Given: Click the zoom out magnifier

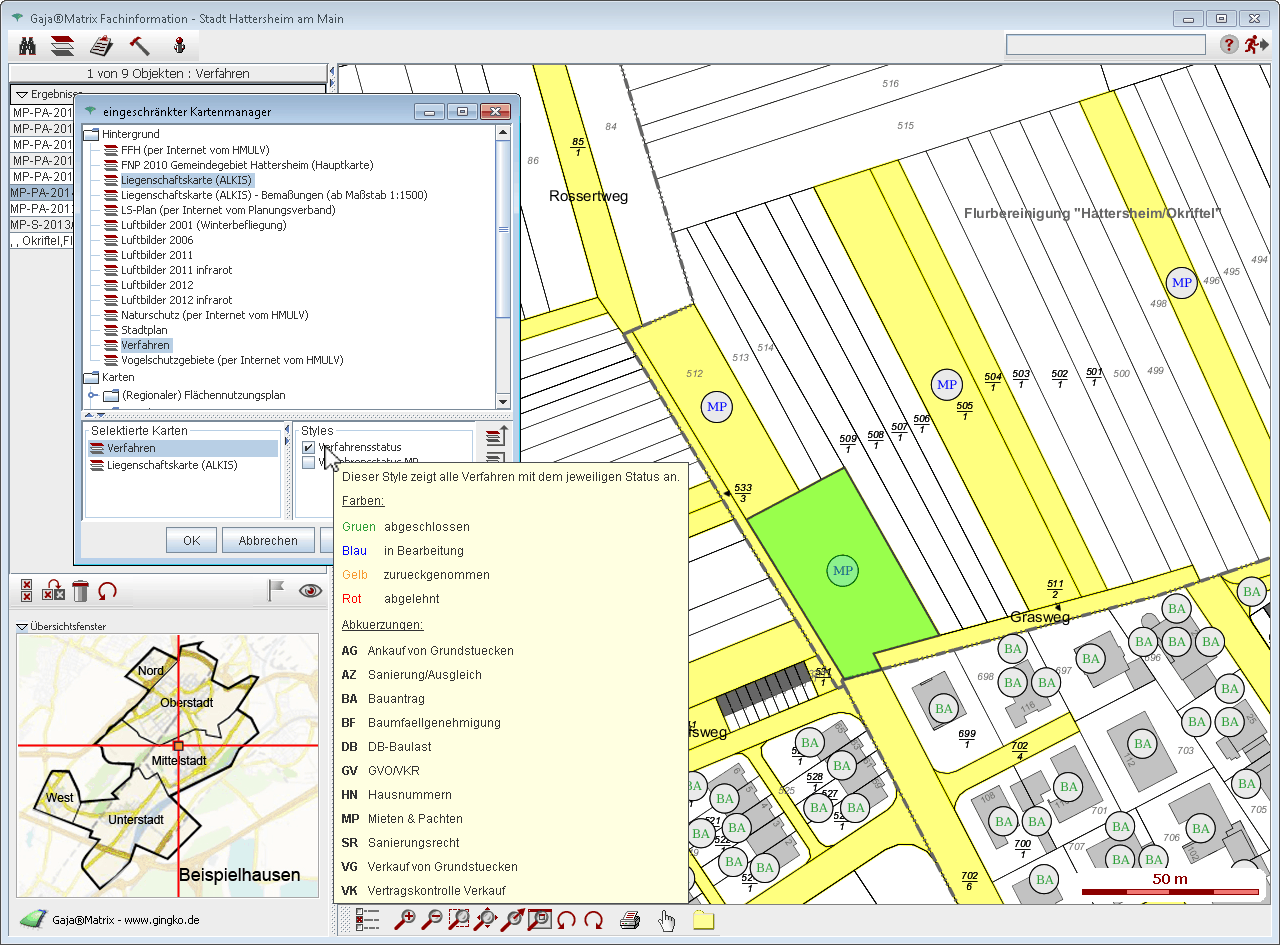Looking at the screenshot, I should click(x=433, y=920).
